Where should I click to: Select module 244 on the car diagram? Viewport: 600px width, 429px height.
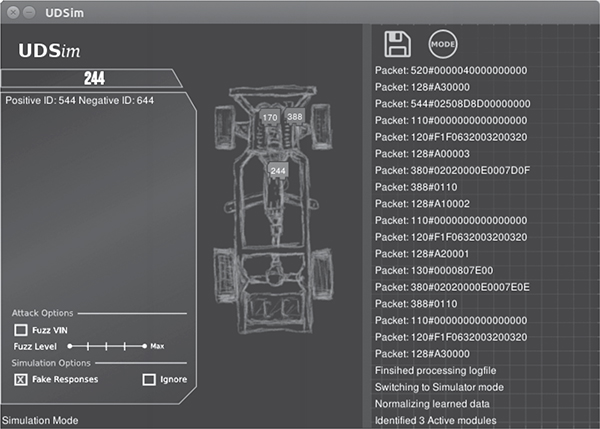[279, 171]
